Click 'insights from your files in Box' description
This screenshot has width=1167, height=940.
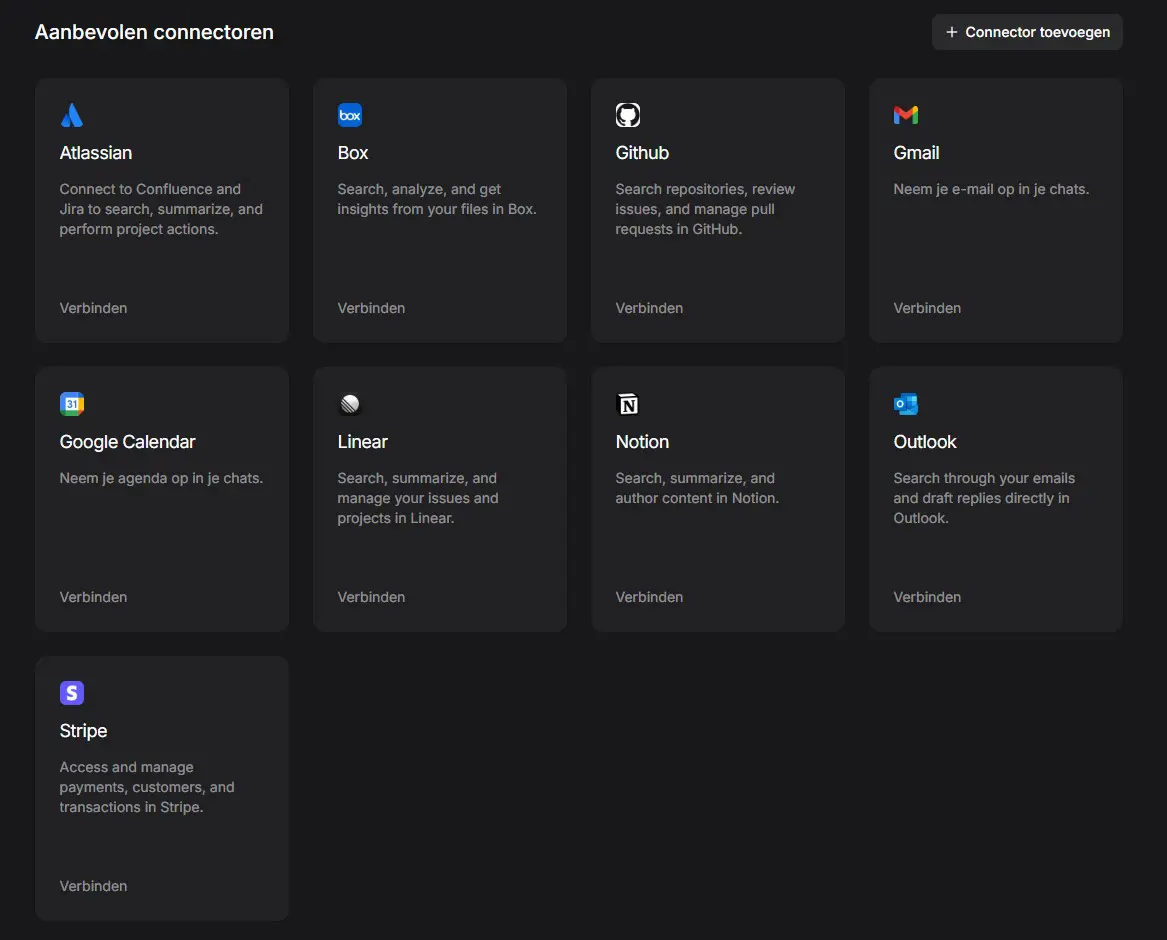coord(437,199)
